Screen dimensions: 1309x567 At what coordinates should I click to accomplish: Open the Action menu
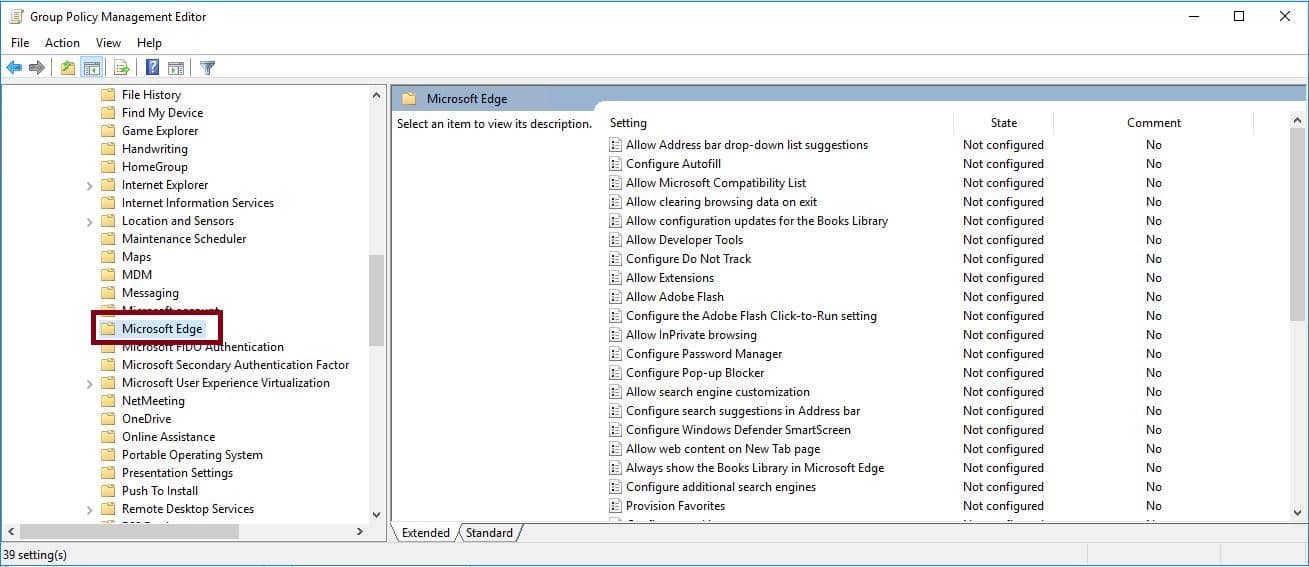(x=62, y=43)
